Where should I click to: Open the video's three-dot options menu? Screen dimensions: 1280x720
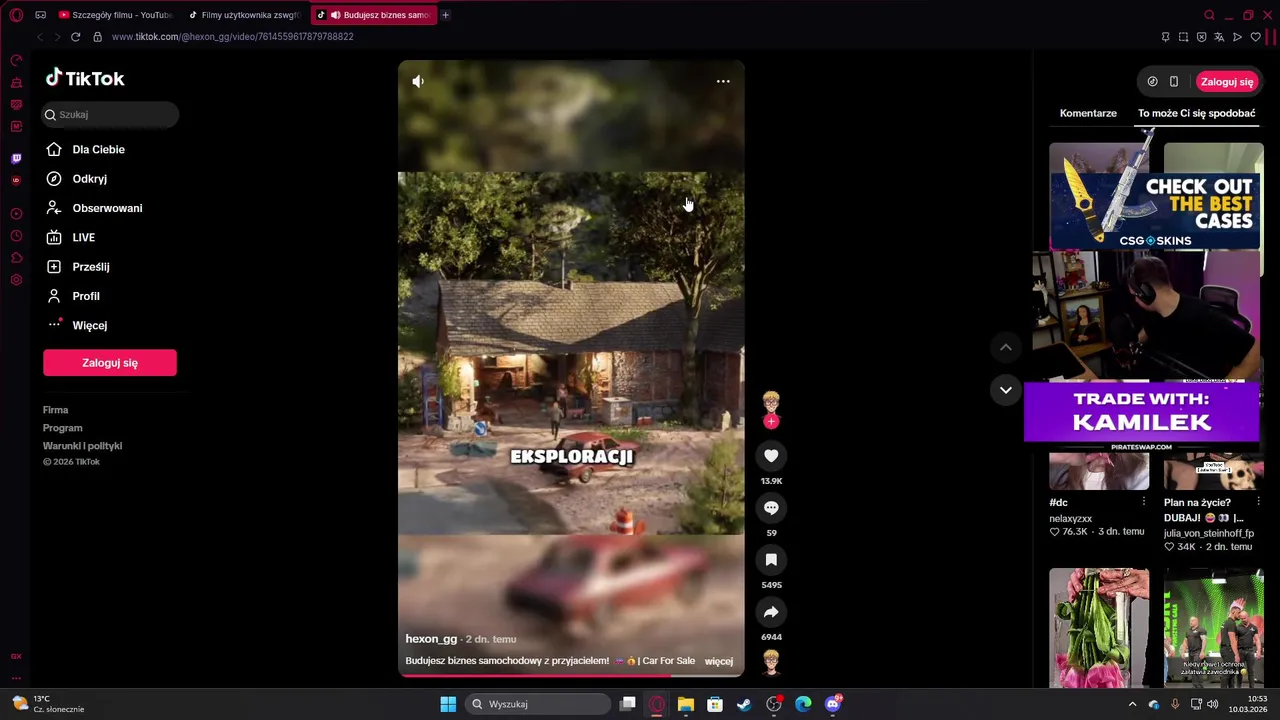[723, 81]
